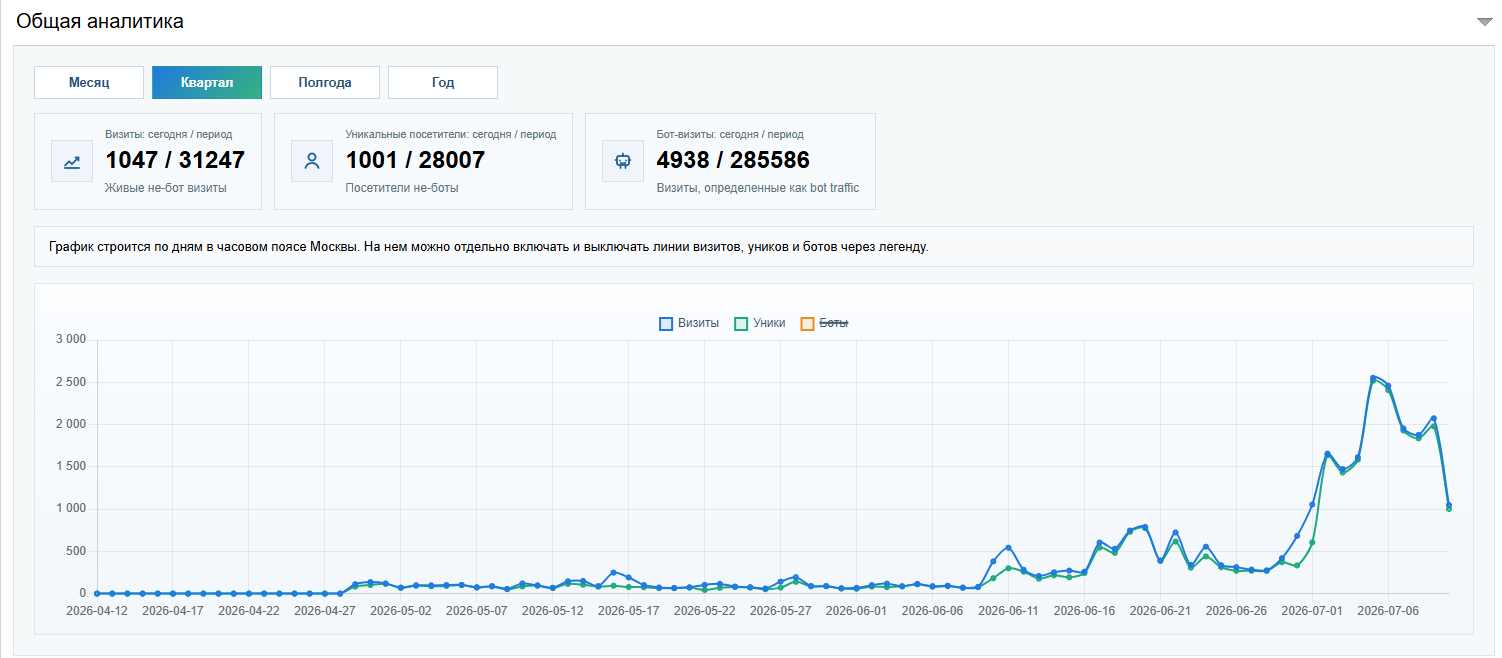Click the 1047 / 31247 visits card

pyautogui.click(x=148, y=161)
